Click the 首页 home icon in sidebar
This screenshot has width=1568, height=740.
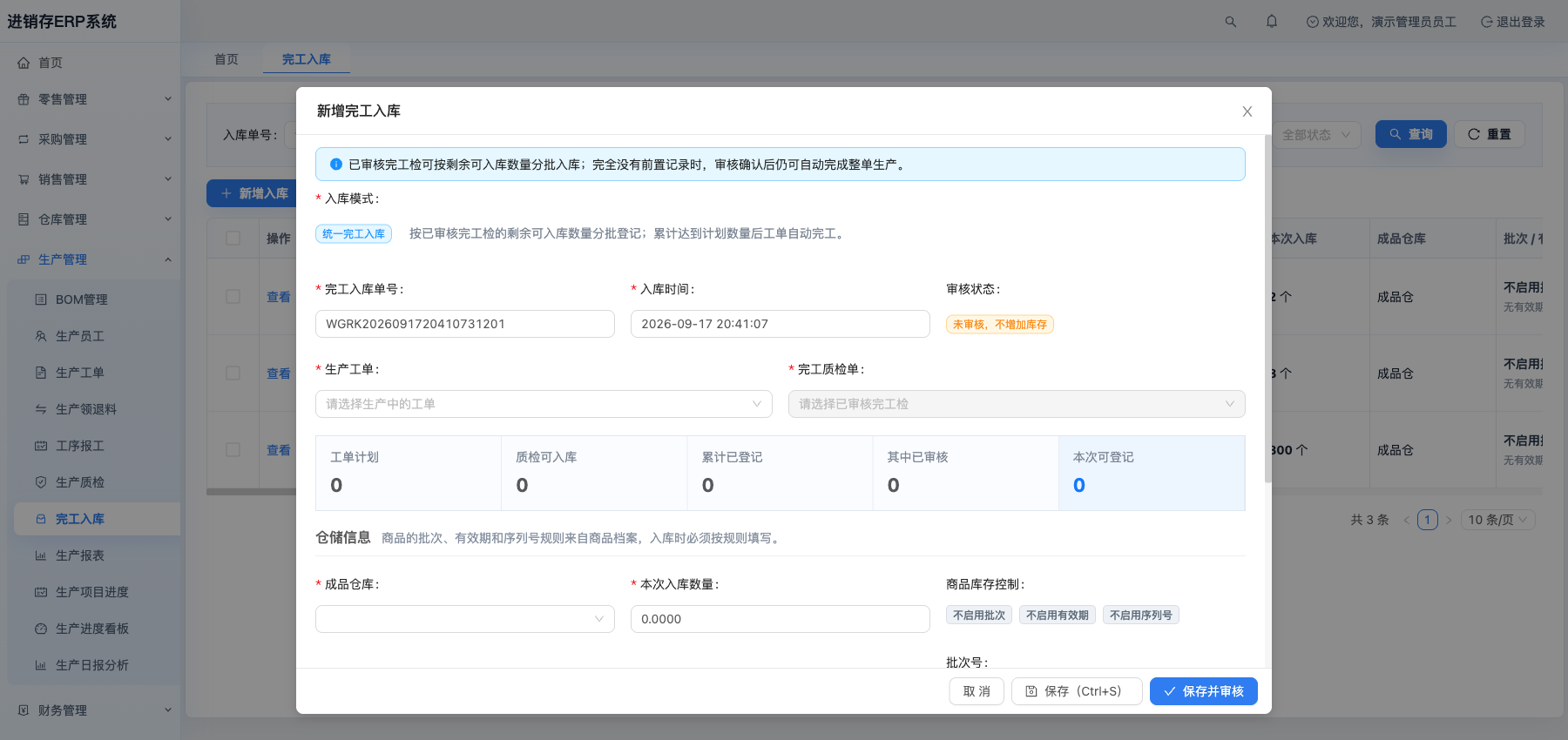tap(24, 63)
